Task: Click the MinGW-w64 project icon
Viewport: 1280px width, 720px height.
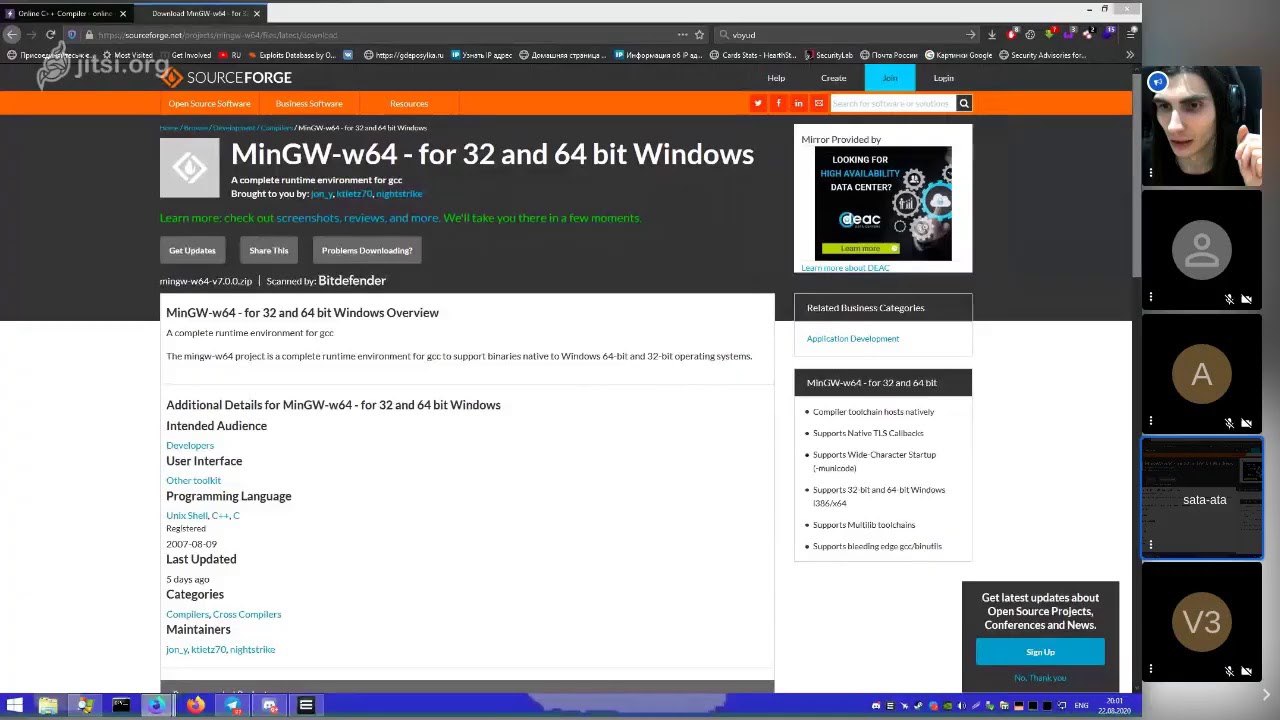Action: (x=189, y=167)
